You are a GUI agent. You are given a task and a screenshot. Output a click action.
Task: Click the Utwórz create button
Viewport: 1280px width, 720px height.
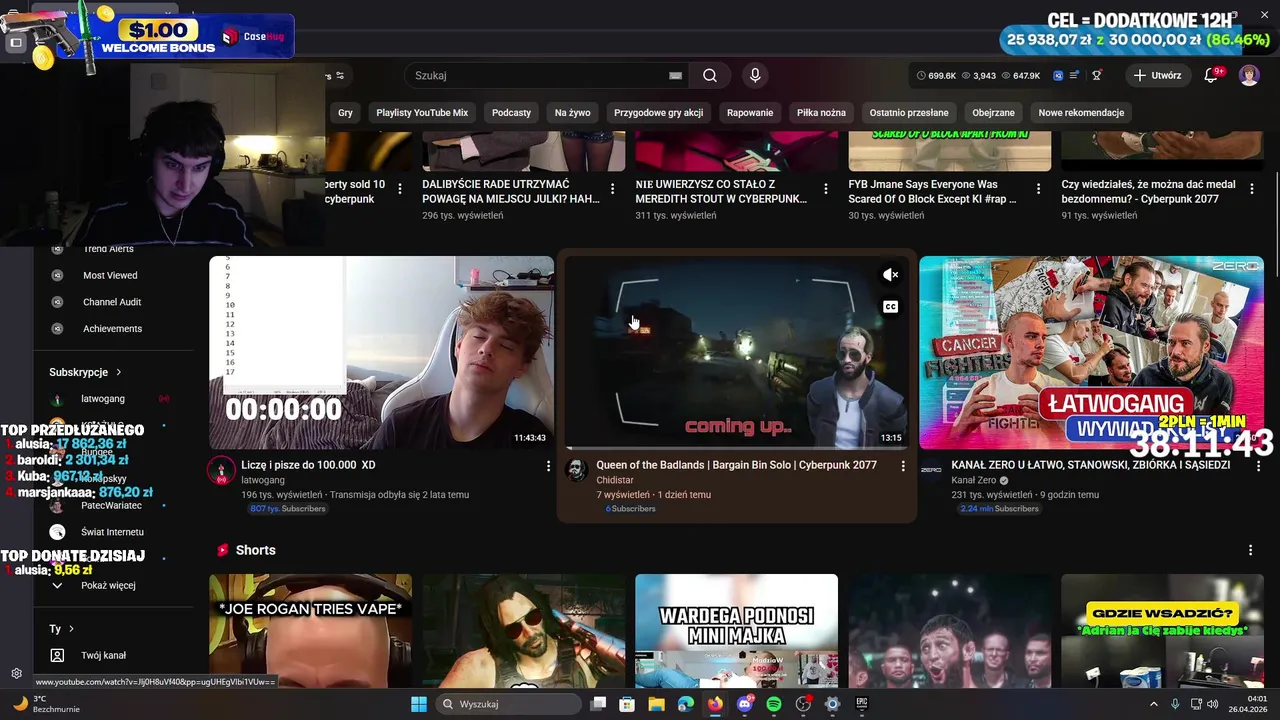1157,75
